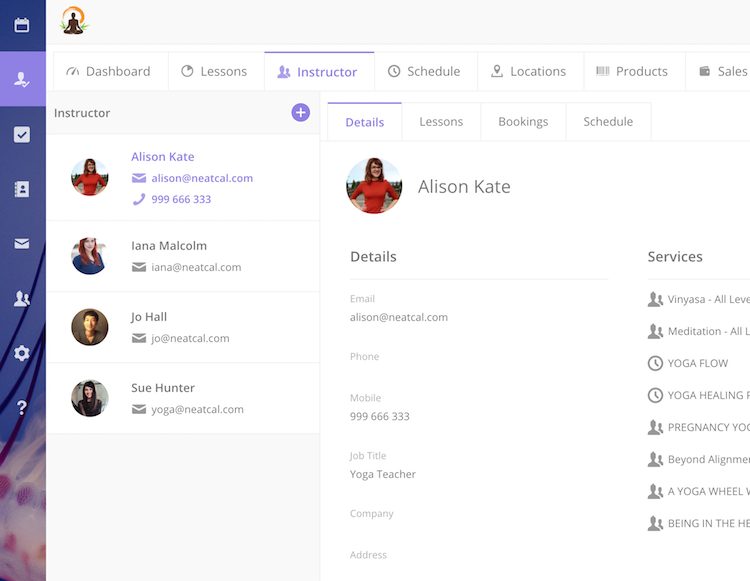Open the checkmark tasks icon in sidebar
750x581 pixels.
tap(22, 134)
